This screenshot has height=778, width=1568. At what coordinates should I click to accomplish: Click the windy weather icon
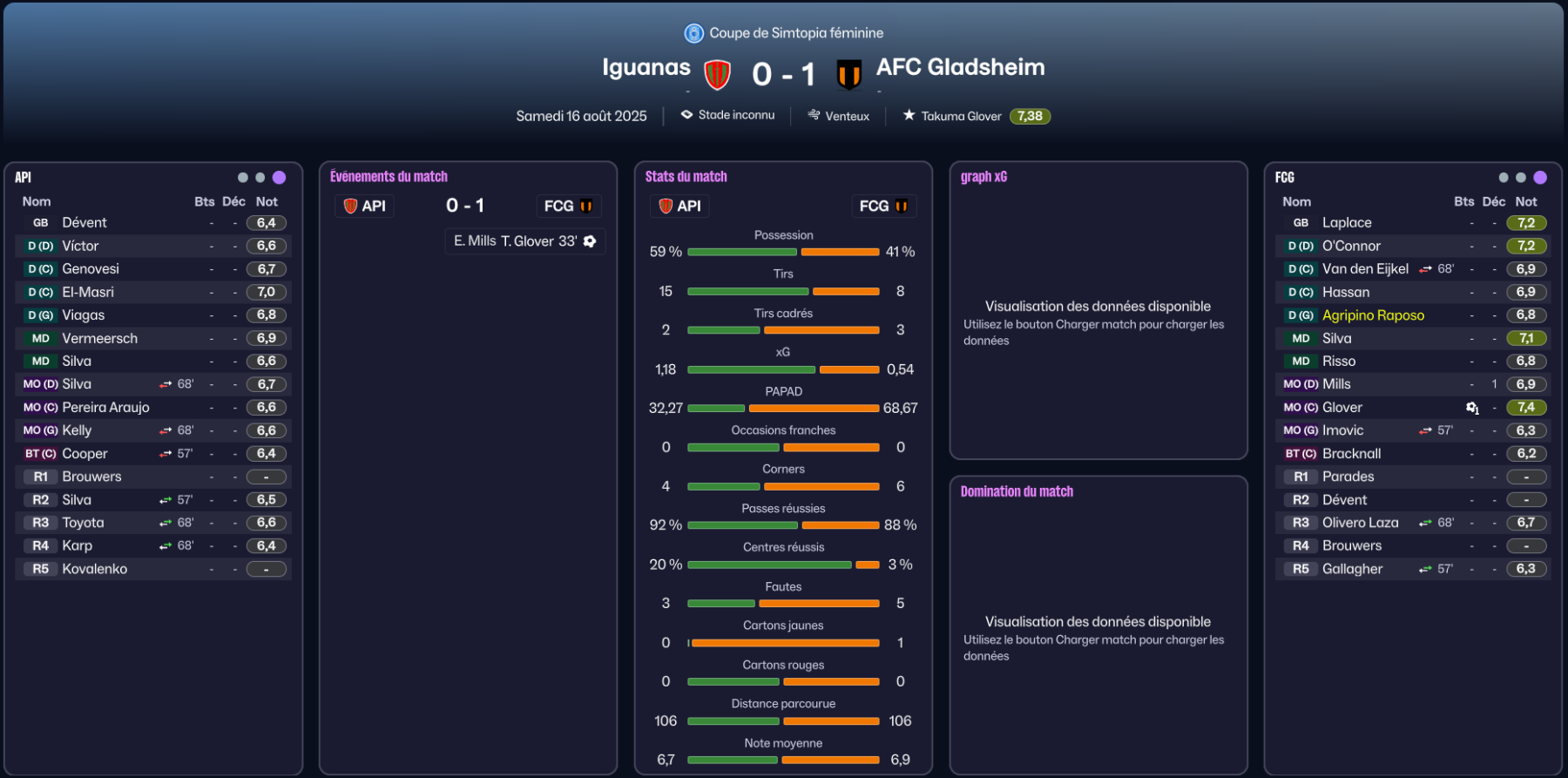(x=814, y=115)
